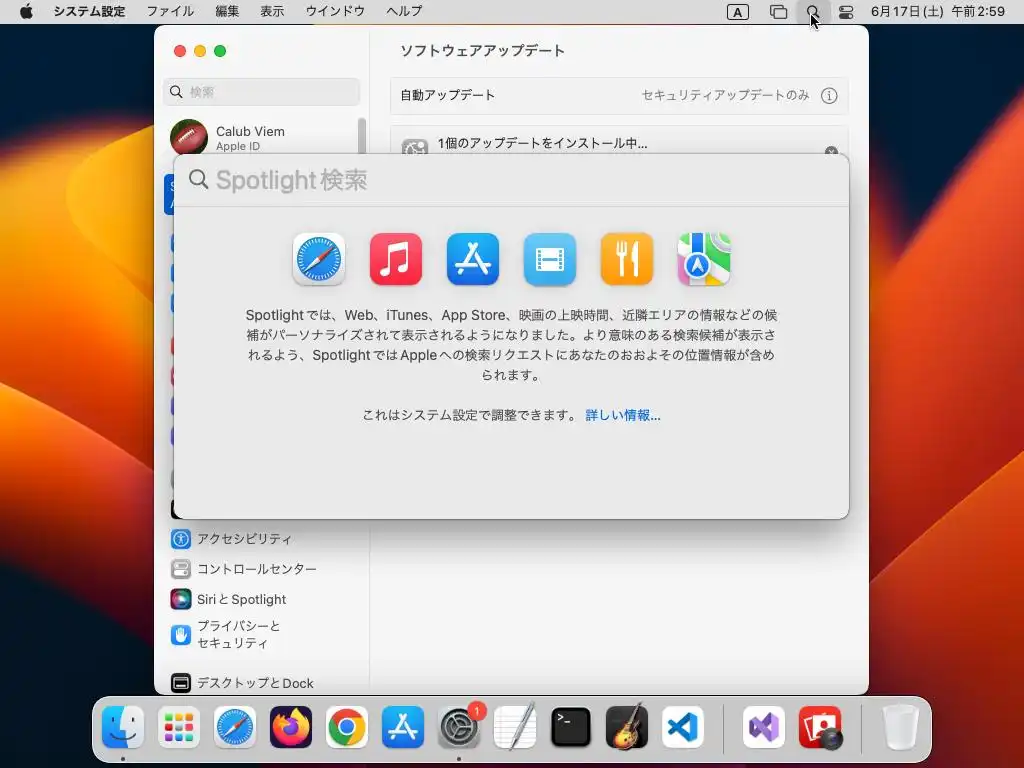1024x768 pixels.
Task: Open Photo Booth from the Dock
Action: [820, 727]
